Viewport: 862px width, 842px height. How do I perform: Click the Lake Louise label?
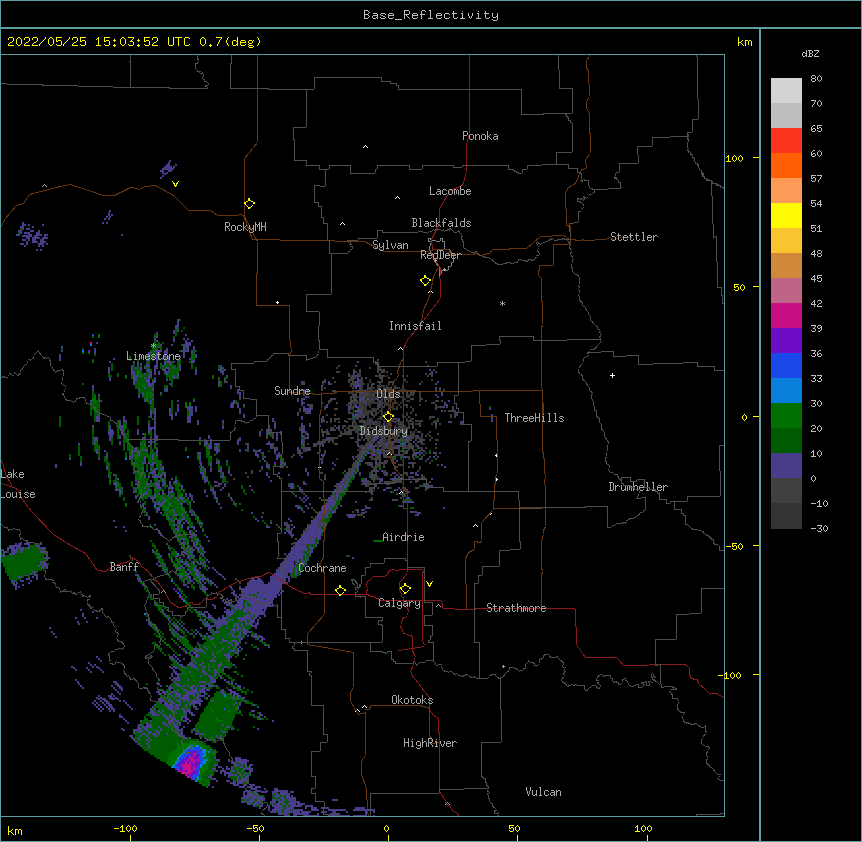(x=18, y=484)
